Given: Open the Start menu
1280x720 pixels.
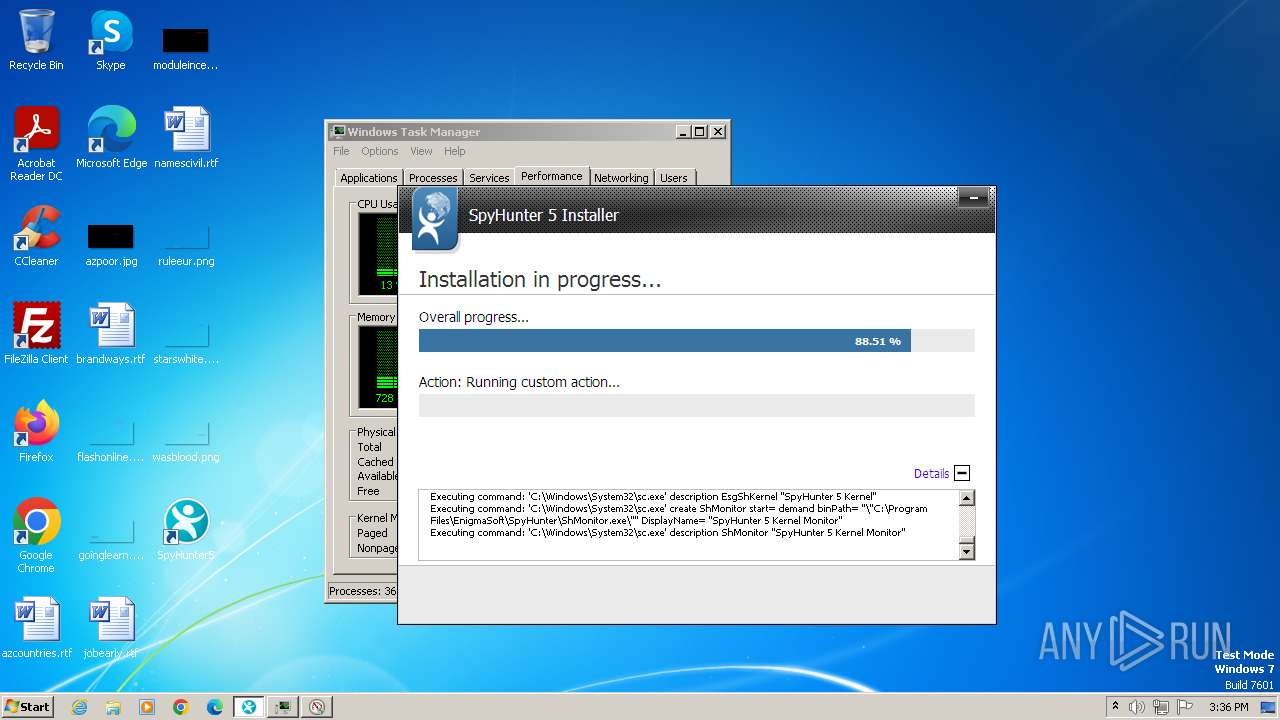Looking at the screenshot, I should click(27, 707).
